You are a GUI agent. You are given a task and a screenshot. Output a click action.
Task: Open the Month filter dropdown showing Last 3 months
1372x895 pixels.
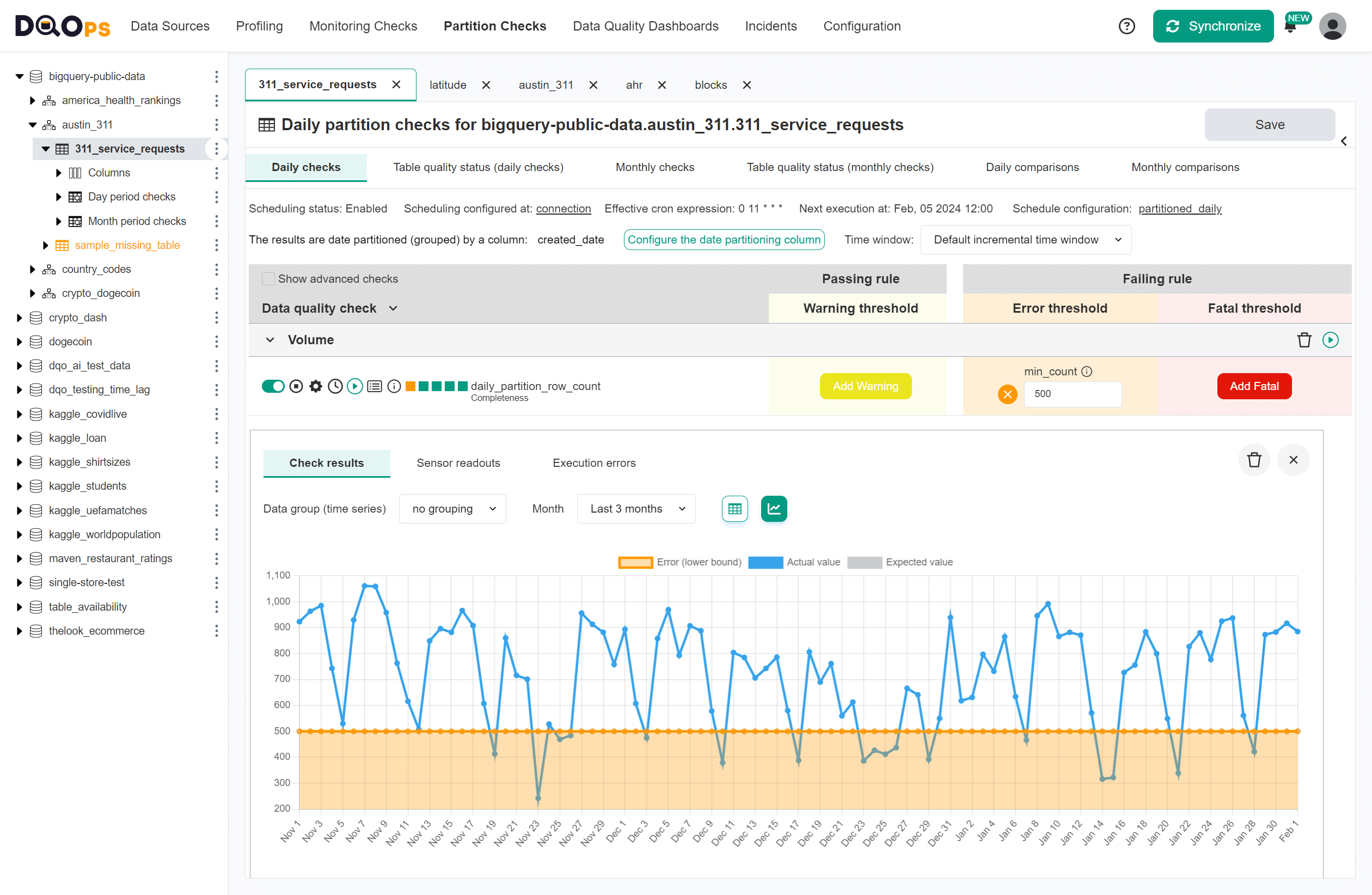pos(636,508)
